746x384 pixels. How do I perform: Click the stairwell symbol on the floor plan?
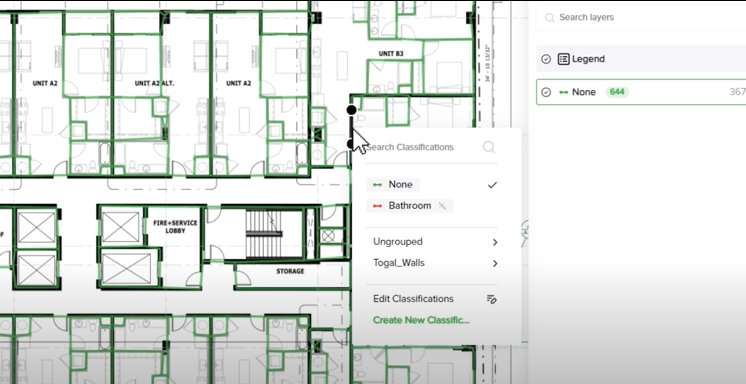coord(265,234)
